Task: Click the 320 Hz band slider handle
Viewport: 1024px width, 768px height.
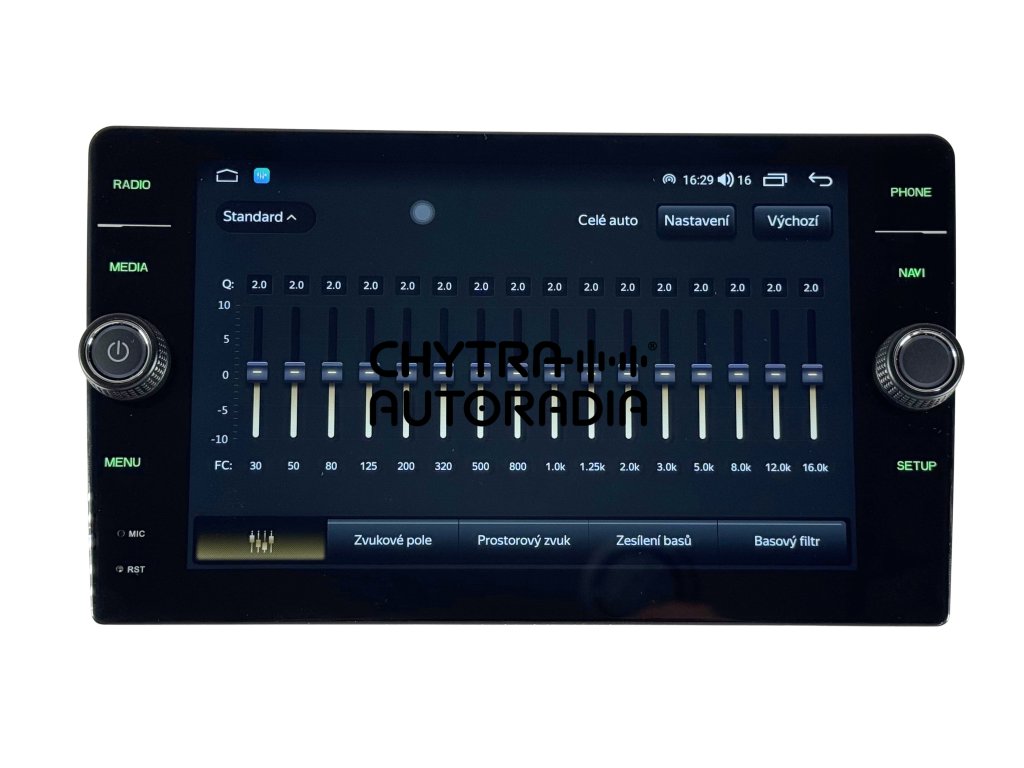Action: 443,372
